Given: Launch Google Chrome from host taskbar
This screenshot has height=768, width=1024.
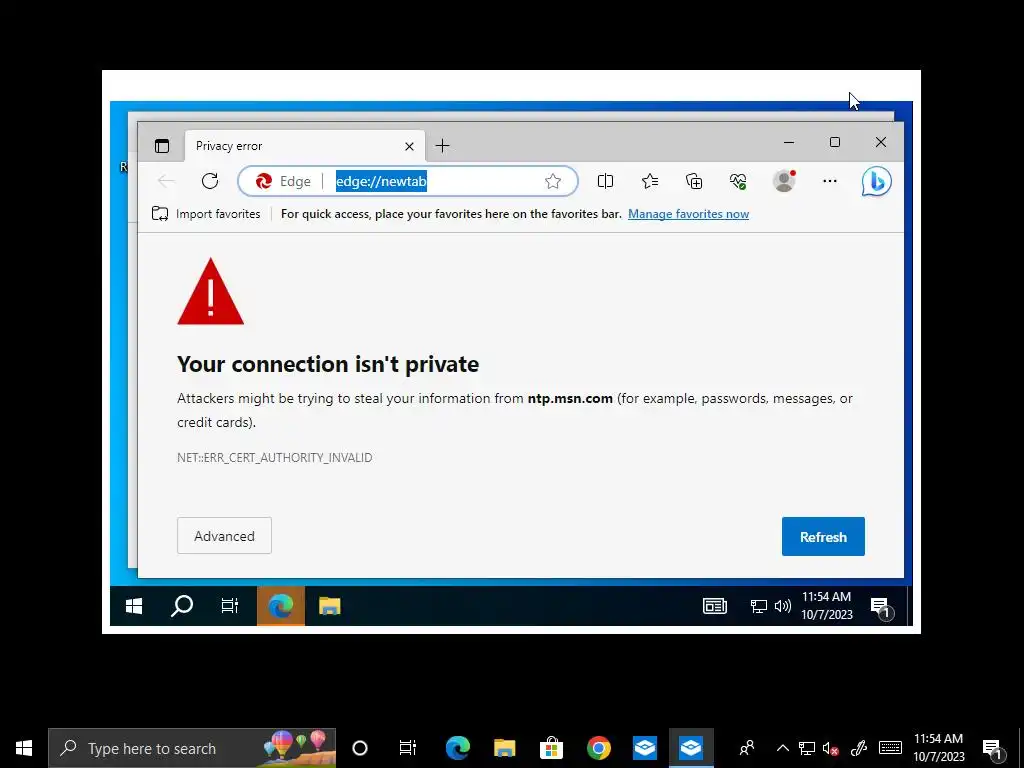Looking at the screenshot, I should (x=598, y=748).
